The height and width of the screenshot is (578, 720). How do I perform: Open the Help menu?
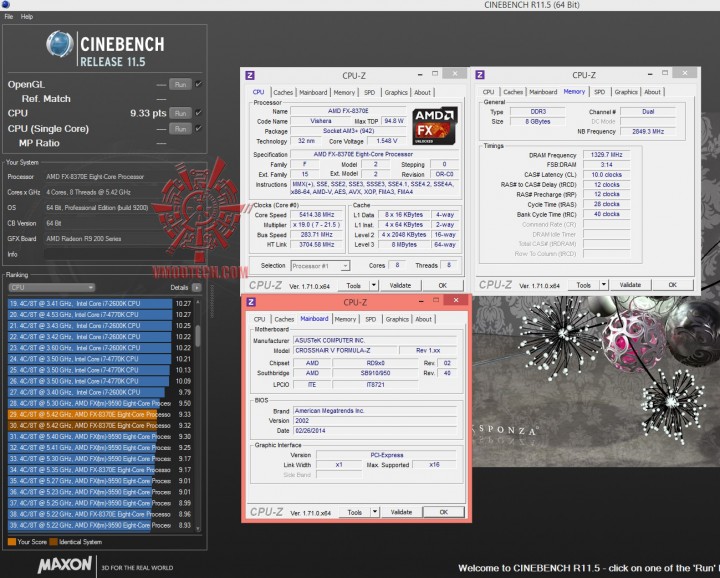click(27, 17)
